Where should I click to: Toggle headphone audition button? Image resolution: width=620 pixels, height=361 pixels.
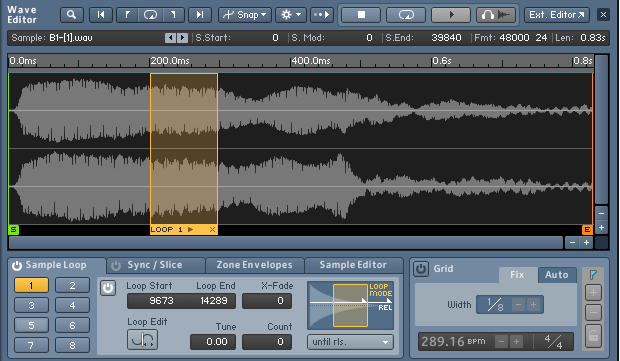pyautogui.click(x=496, y=15)
